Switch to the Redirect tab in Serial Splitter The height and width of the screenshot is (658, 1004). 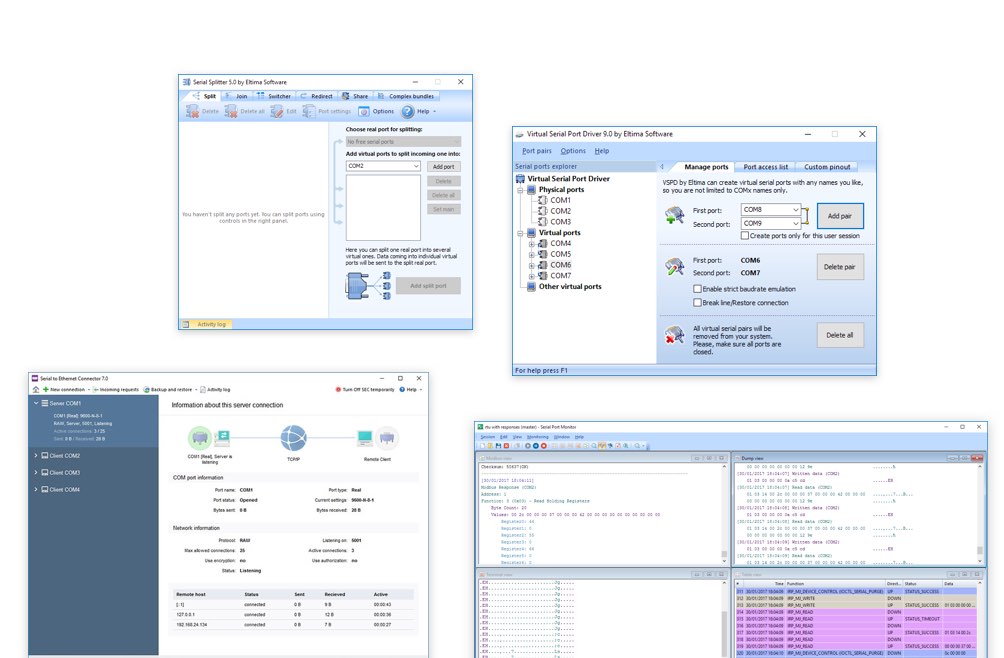pyautogui.click(x=316, y=96)
